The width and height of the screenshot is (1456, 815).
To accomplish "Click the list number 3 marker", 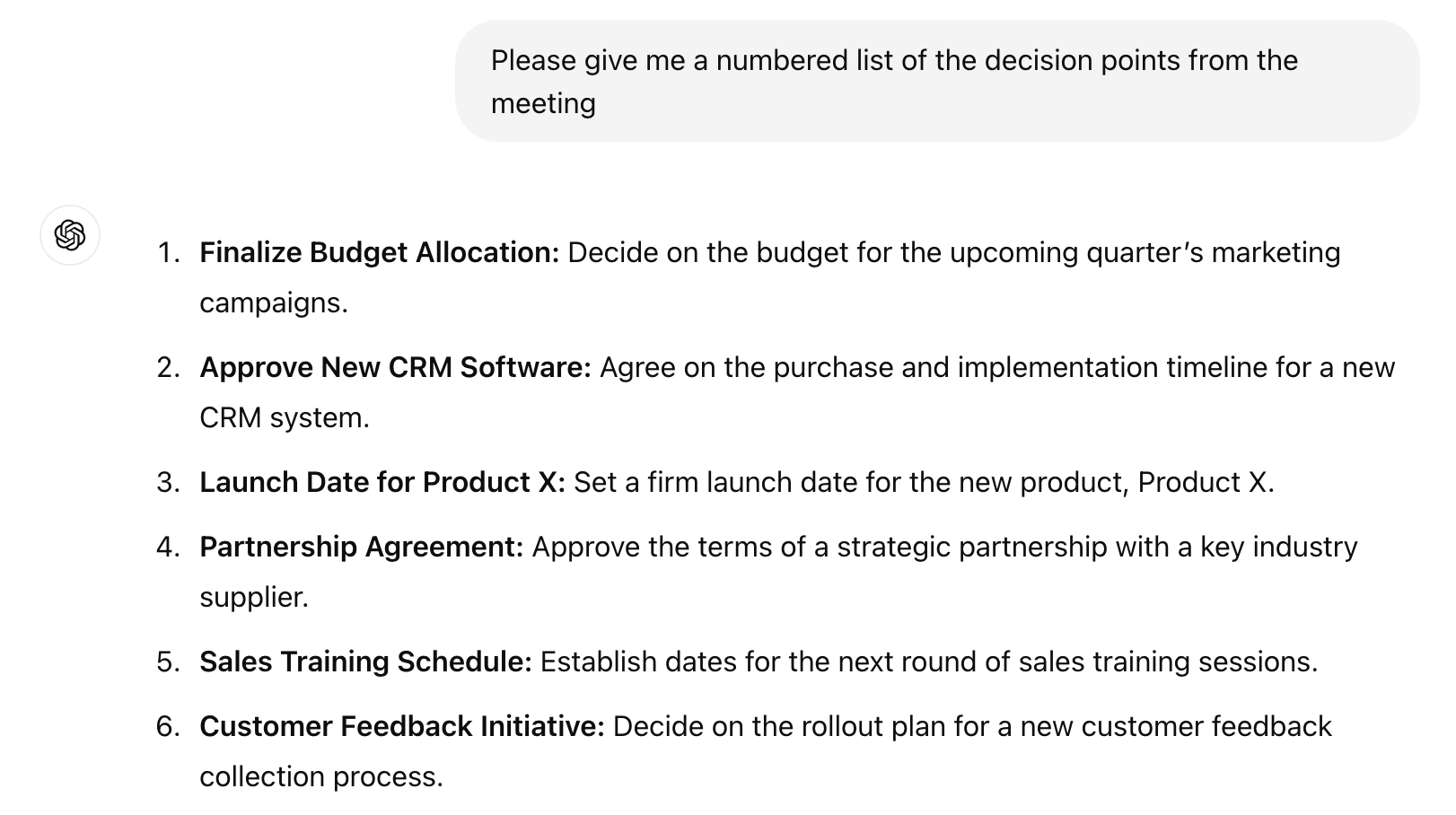I will [x=168, y=483].
